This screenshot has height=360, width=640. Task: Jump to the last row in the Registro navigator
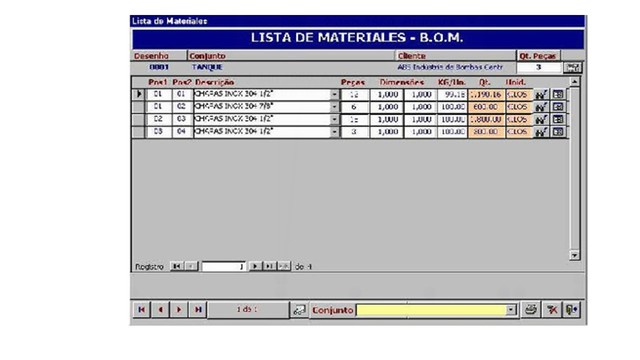(269, 266)
